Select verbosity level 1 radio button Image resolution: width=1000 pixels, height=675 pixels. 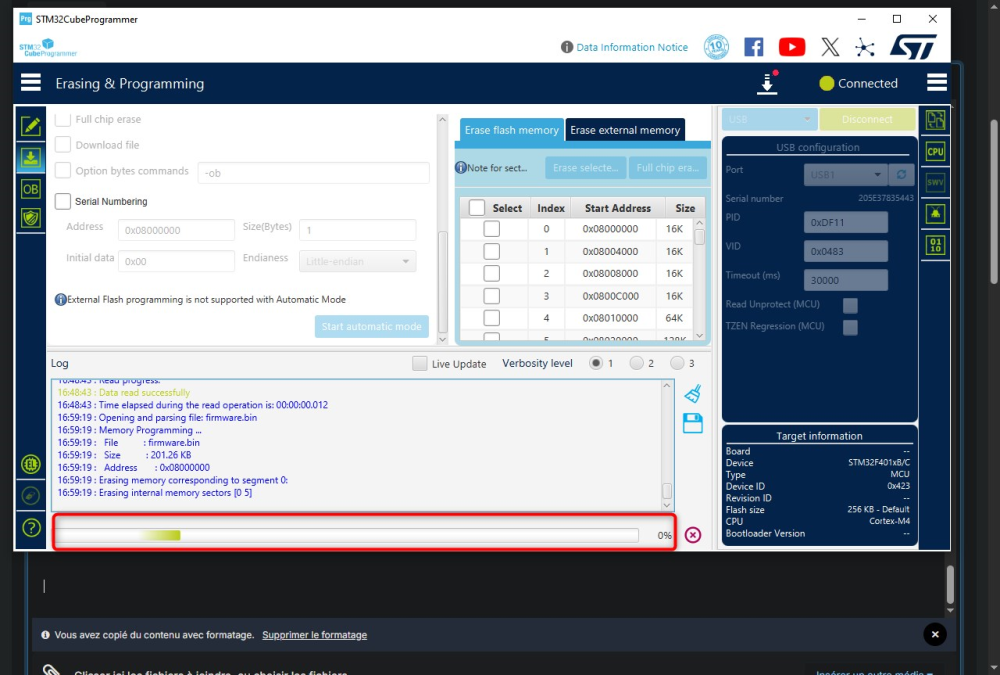pos(596,363)
